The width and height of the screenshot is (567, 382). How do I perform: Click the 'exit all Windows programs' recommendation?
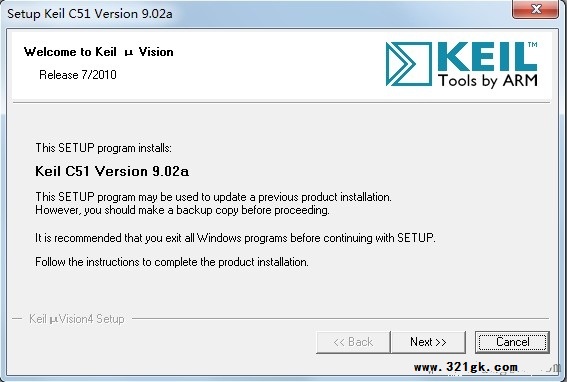tap(235, 238)
